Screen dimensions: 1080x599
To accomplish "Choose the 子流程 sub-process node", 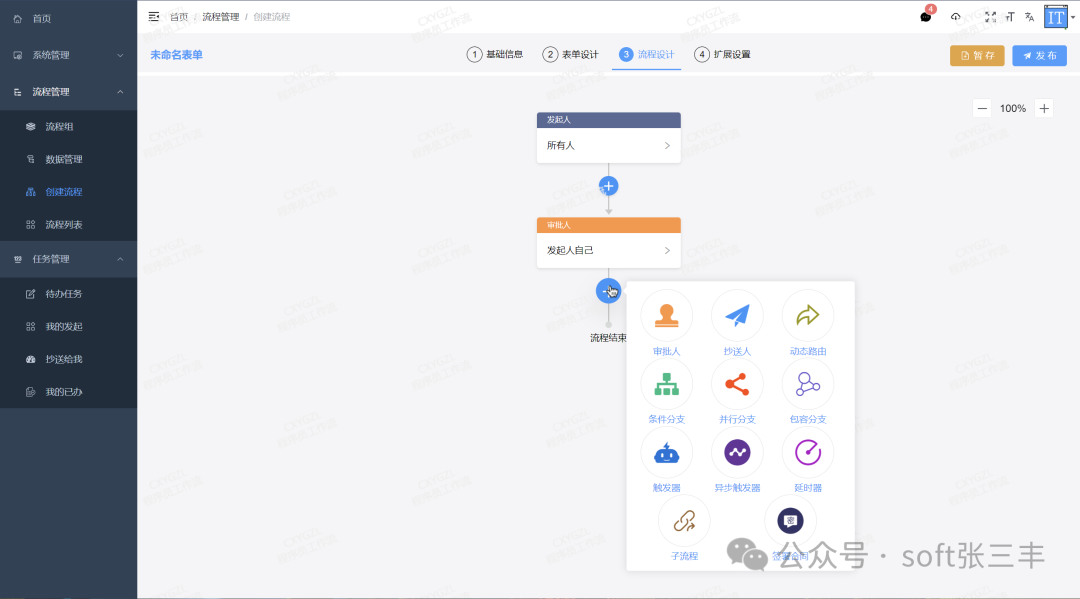I will coord(684,519).
